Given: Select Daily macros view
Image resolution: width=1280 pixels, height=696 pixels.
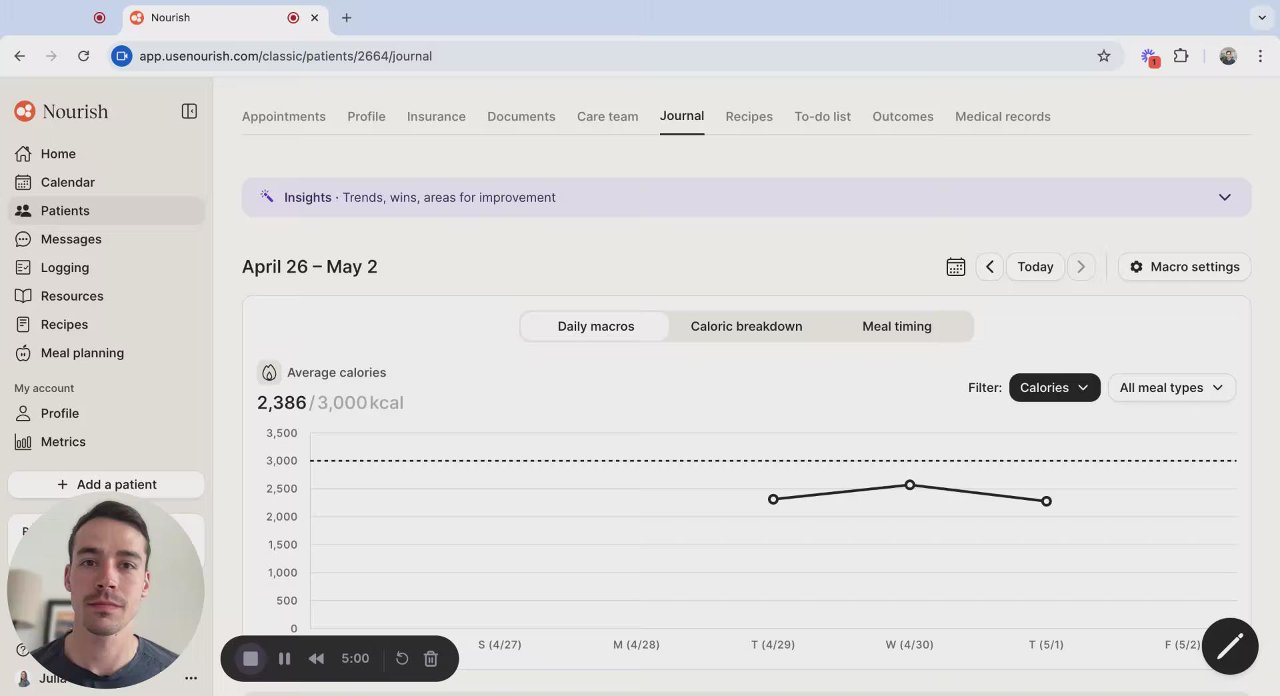Looking at the screenshot, I should [596, 326].
